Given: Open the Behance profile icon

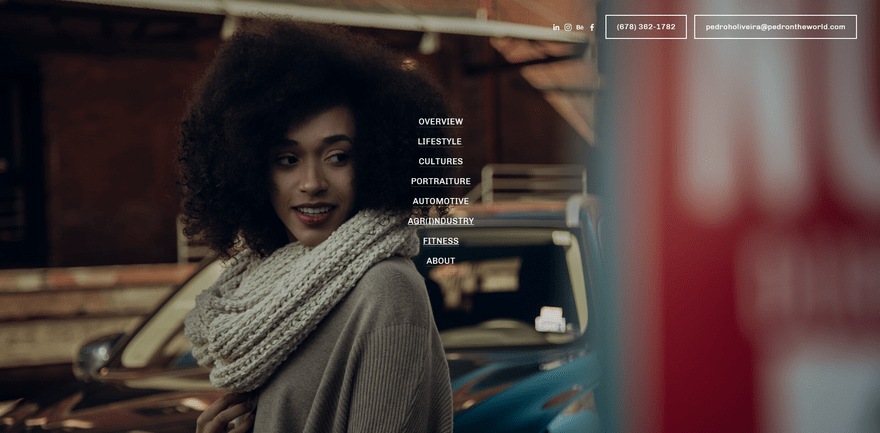Looking at the screenshot, I should (x=580, y=27).
